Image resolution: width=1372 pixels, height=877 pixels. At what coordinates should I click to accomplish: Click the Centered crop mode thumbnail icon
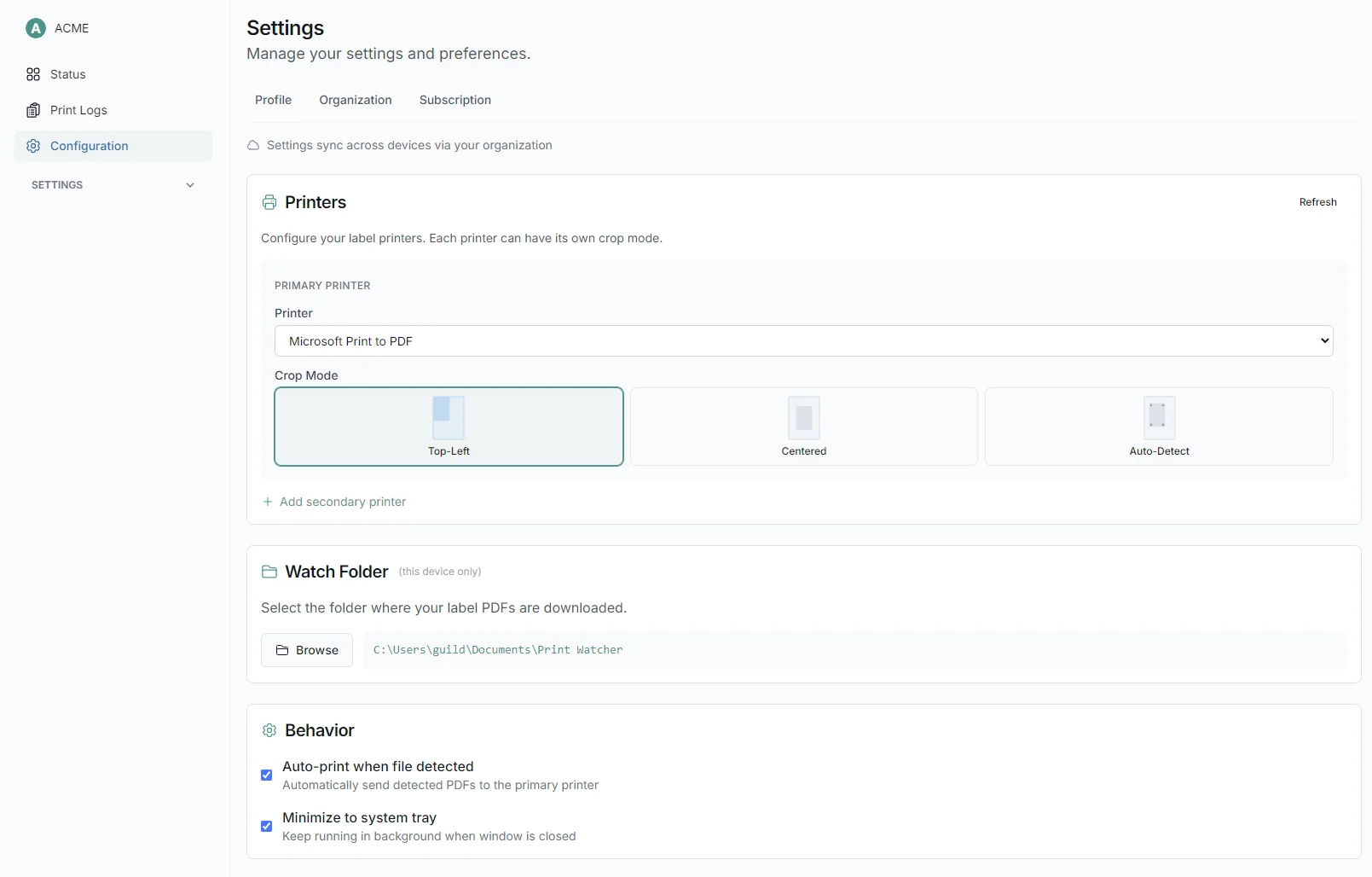pos(804,417)
